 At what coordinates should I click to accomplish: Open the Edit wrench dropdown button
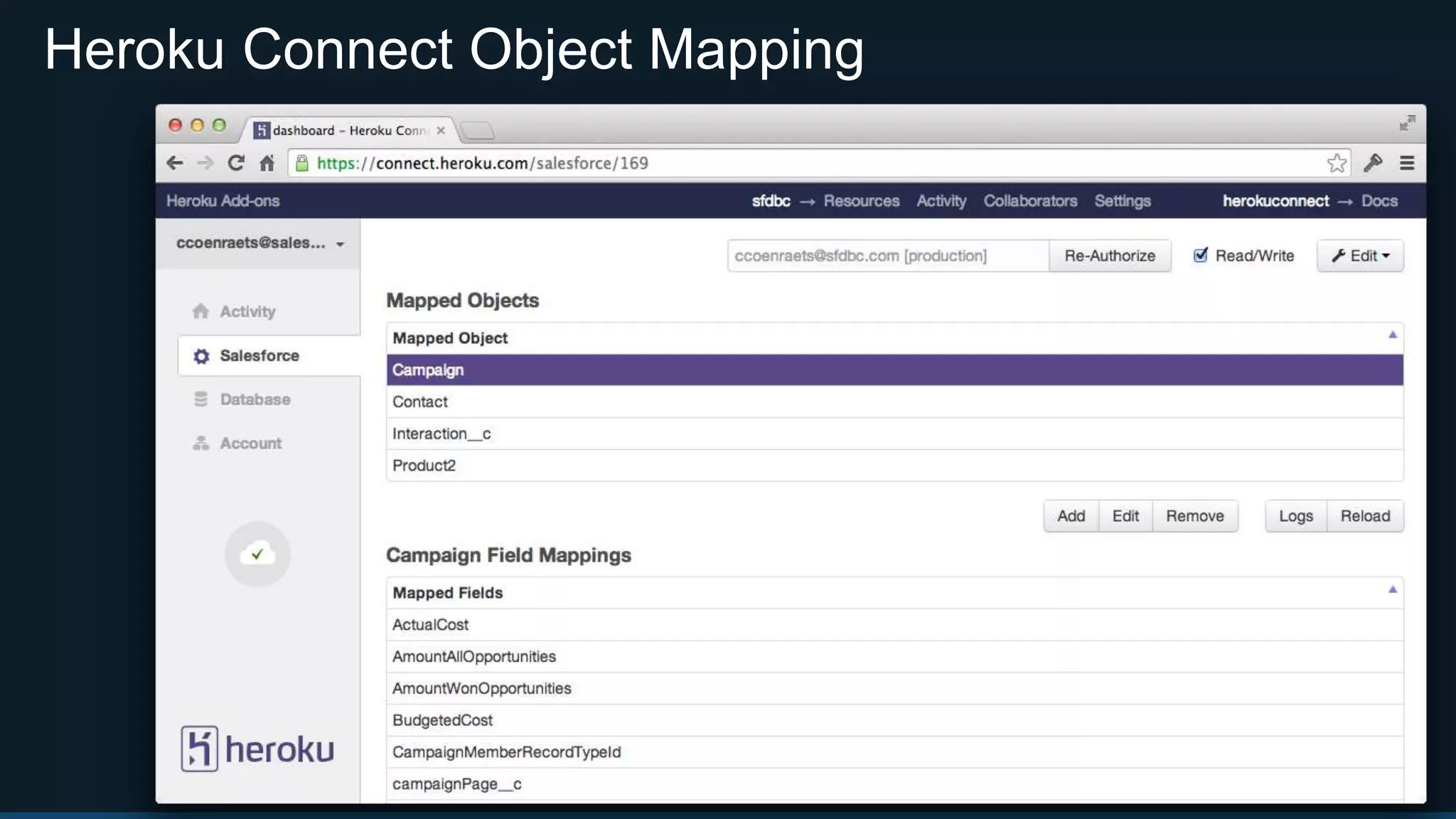point(1360,256)
